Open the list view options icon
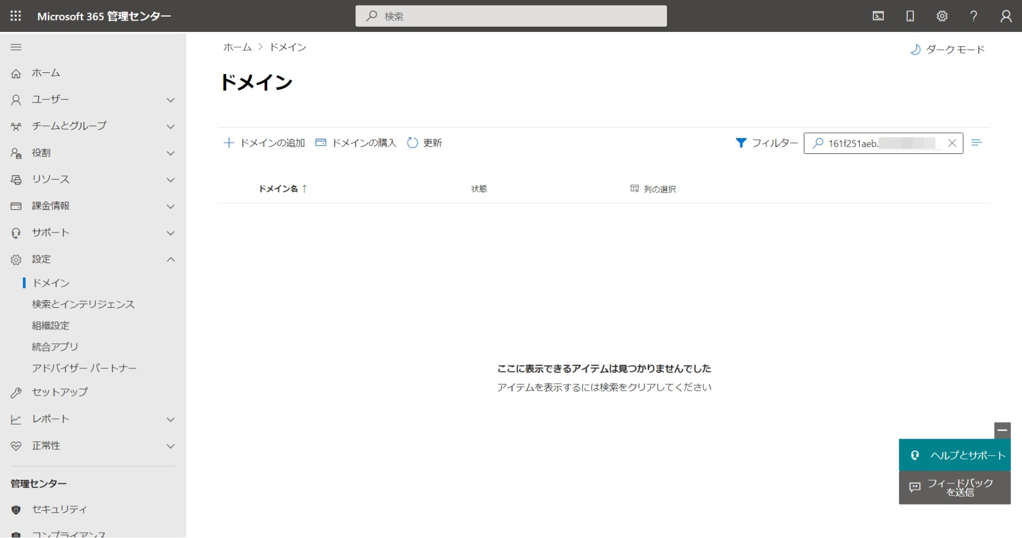The width and height of the screenshot is (1022, 538). coord(977,143)
